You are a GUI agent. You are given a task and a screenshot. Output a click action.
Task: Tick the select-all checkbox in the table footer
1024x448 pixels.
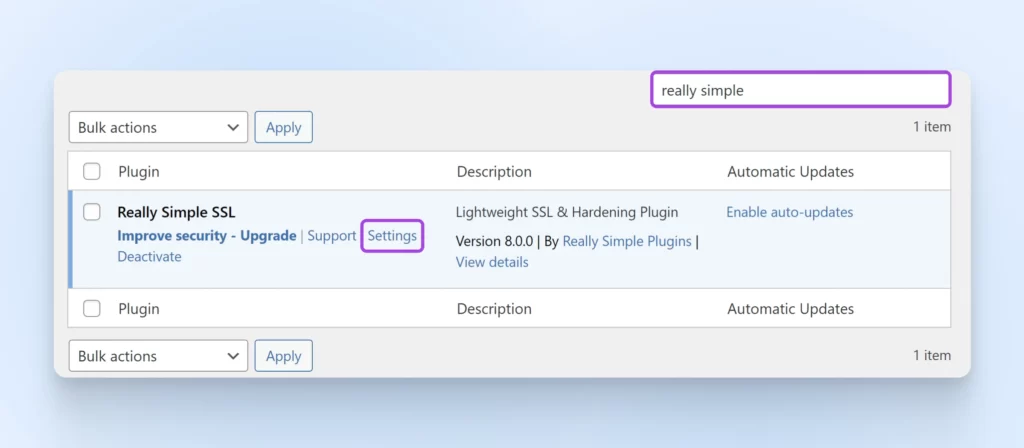[x=92, y=309]
